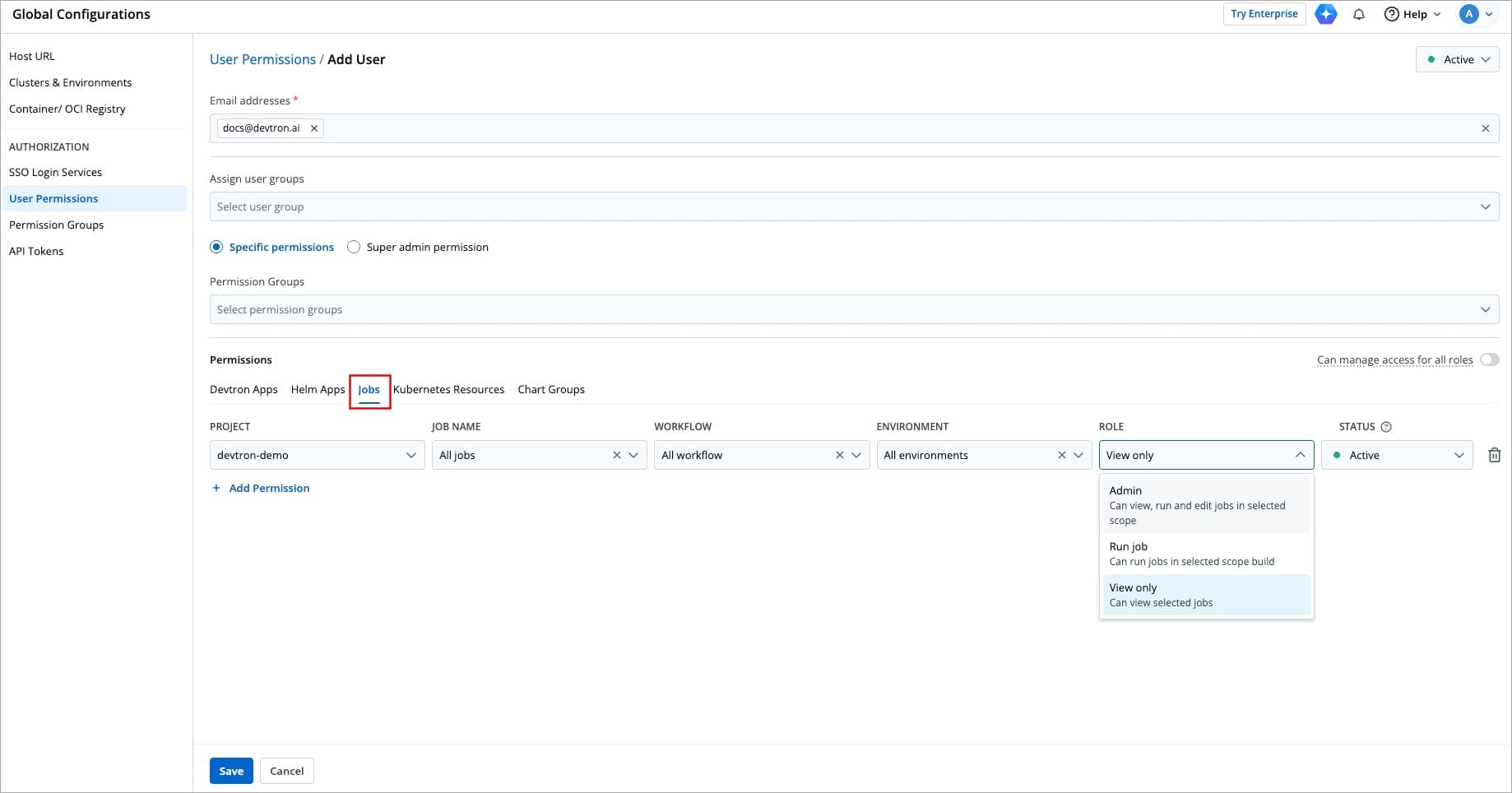The height and width of the screenshot is (793, 1512).
Task: Clear the All environments selection
Action: 1061,455
